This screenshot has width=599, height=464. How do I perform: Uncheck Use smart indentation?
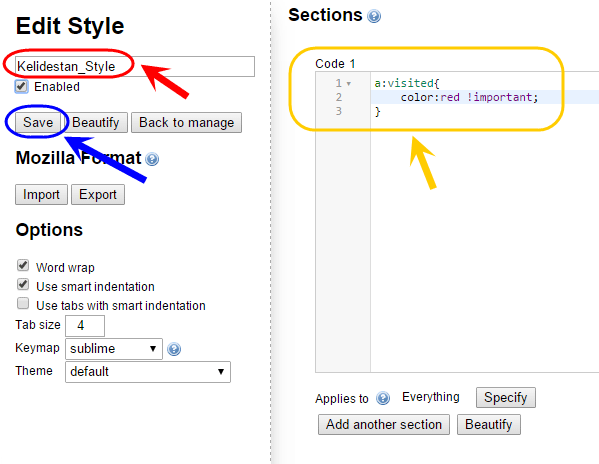point(23,285)
